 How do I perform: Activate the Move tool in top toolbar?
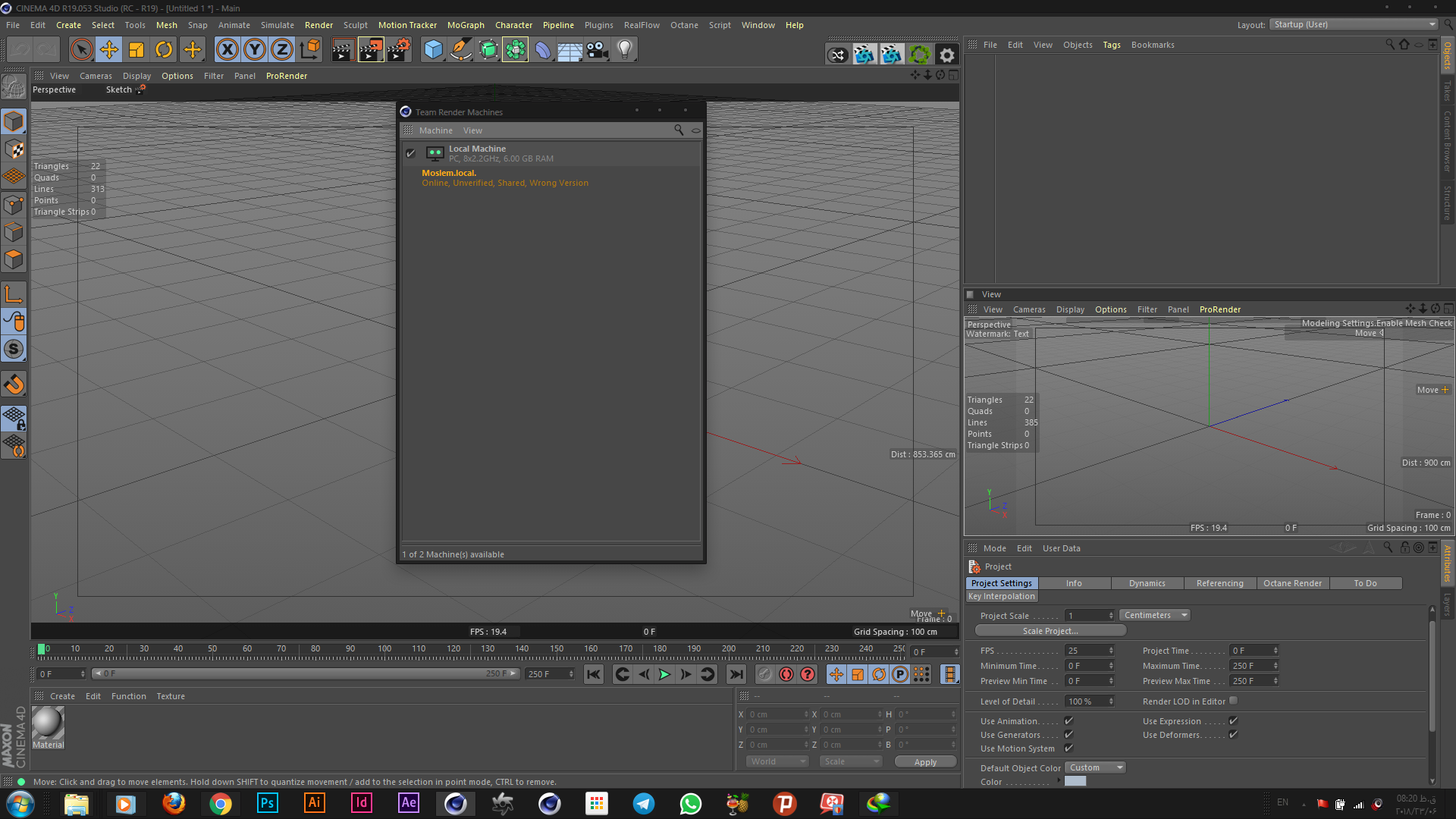click(109, 50)
